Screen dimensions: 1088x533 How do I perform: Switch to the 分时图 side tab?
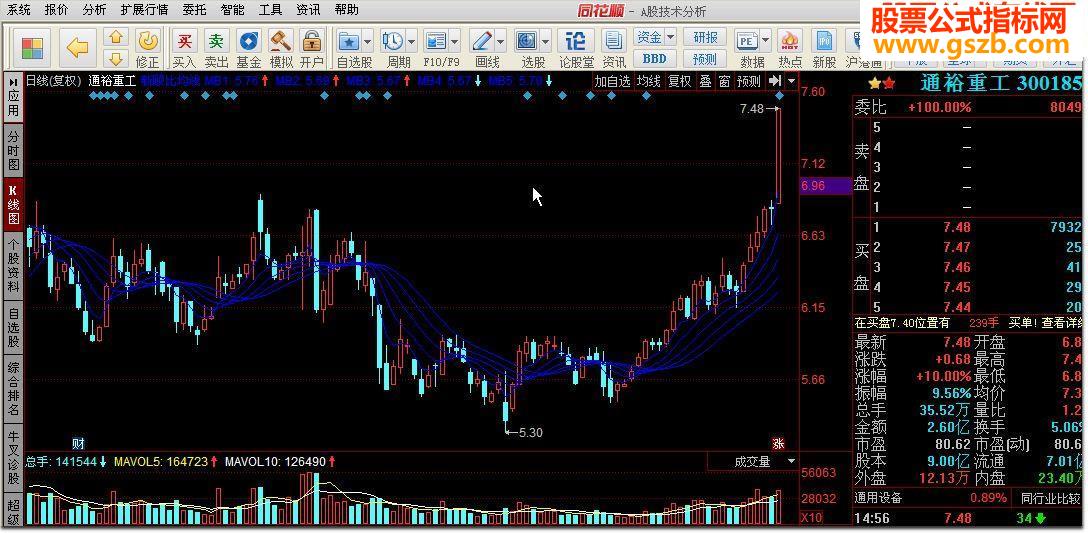[13, 149]
